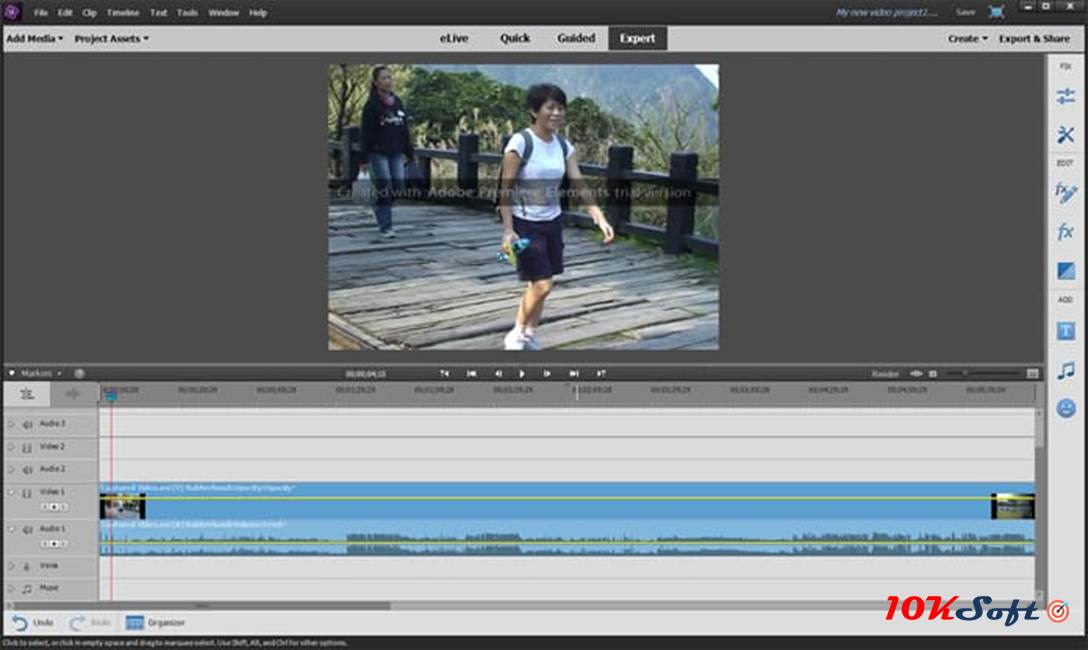
Task: Step forward one frame
Action: coord(547,373)
